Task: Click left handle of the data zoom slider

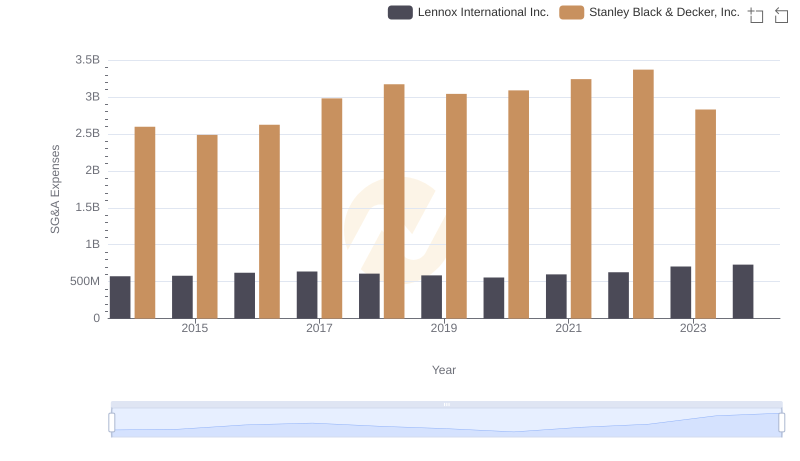Action: (112, 423)
